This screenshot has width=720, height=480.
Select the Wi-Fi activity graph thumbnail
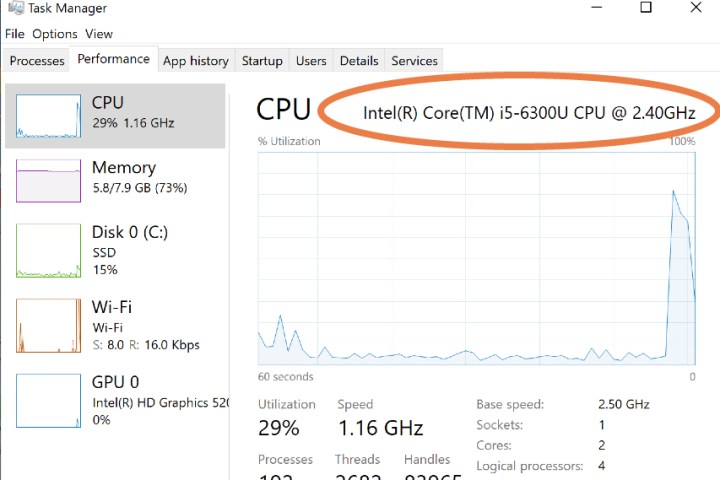tap(48, 325)
